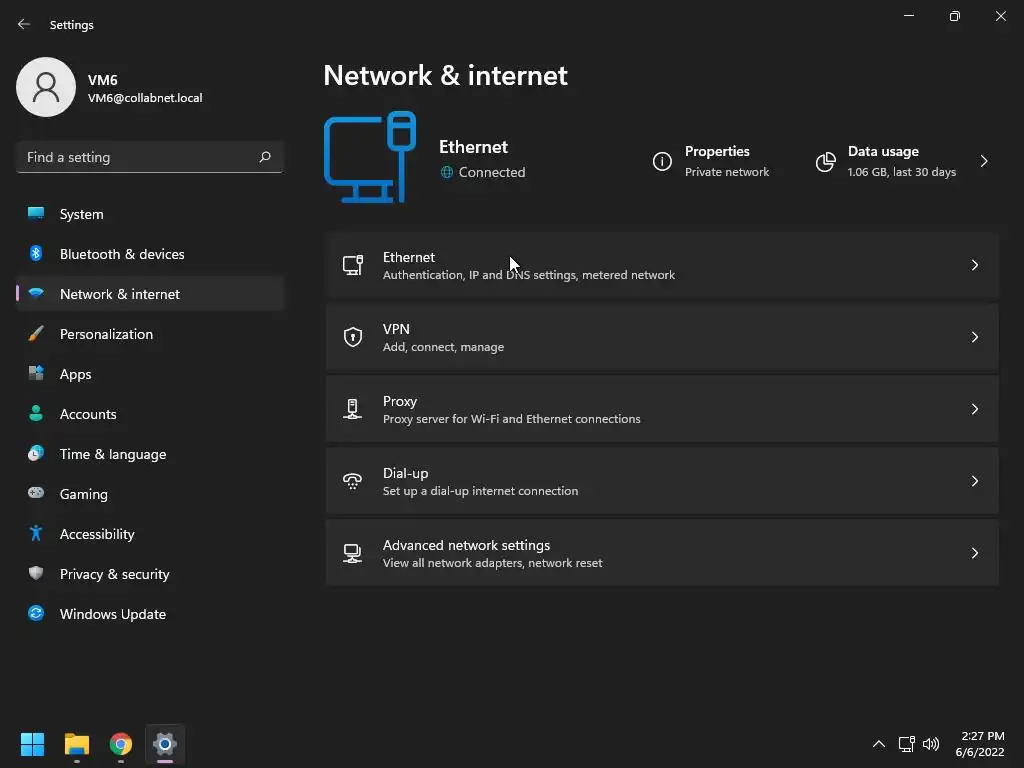
Task: Open the Advanced network settings chevron
Action: [974, 553]
